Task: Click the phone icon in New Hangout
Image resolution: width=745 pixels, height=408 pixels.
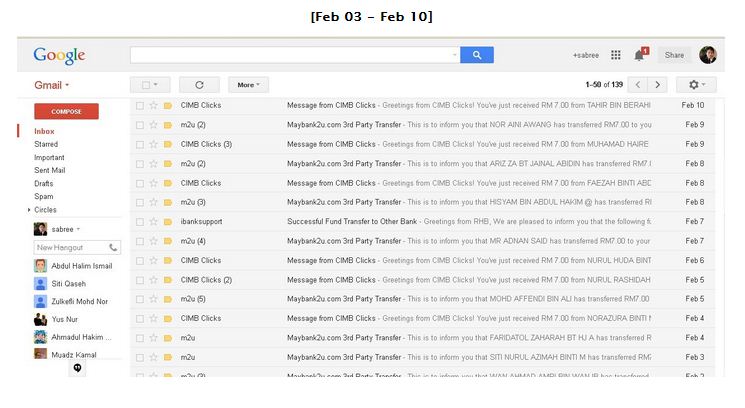Action: pos(113,247)
